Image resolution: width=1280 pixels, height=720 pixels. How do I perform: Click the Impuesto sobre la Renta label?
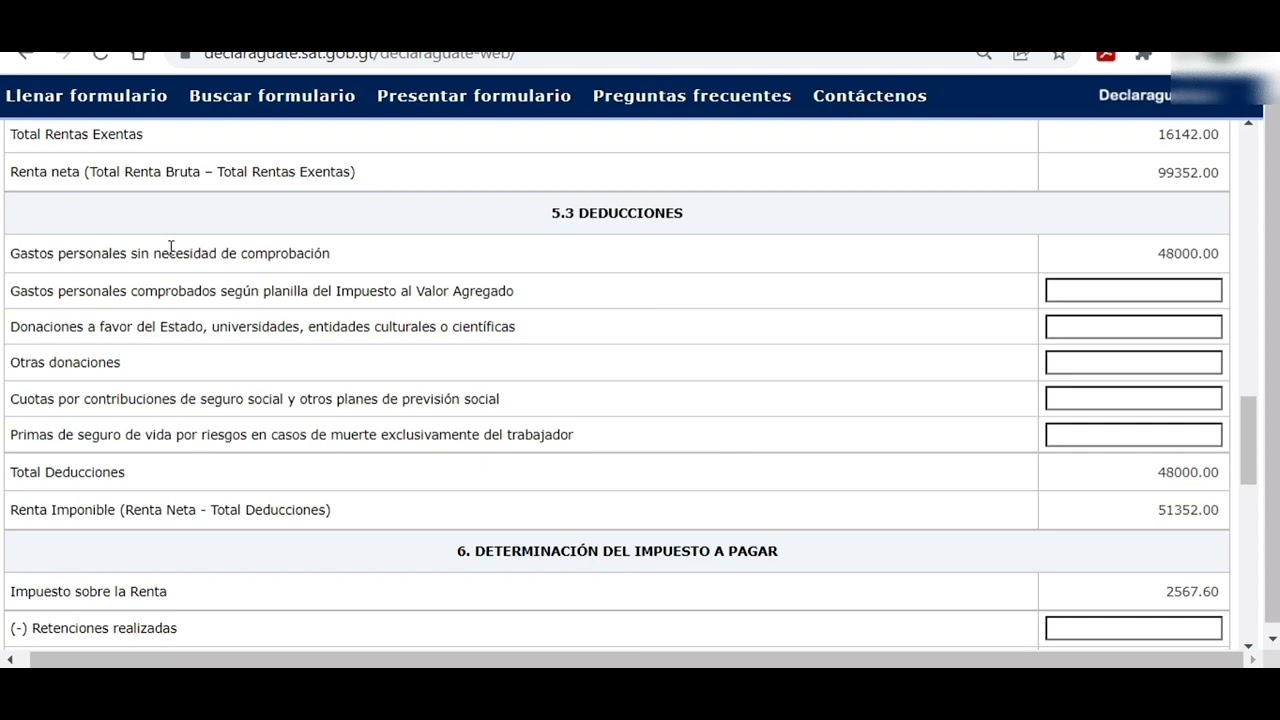88,592
